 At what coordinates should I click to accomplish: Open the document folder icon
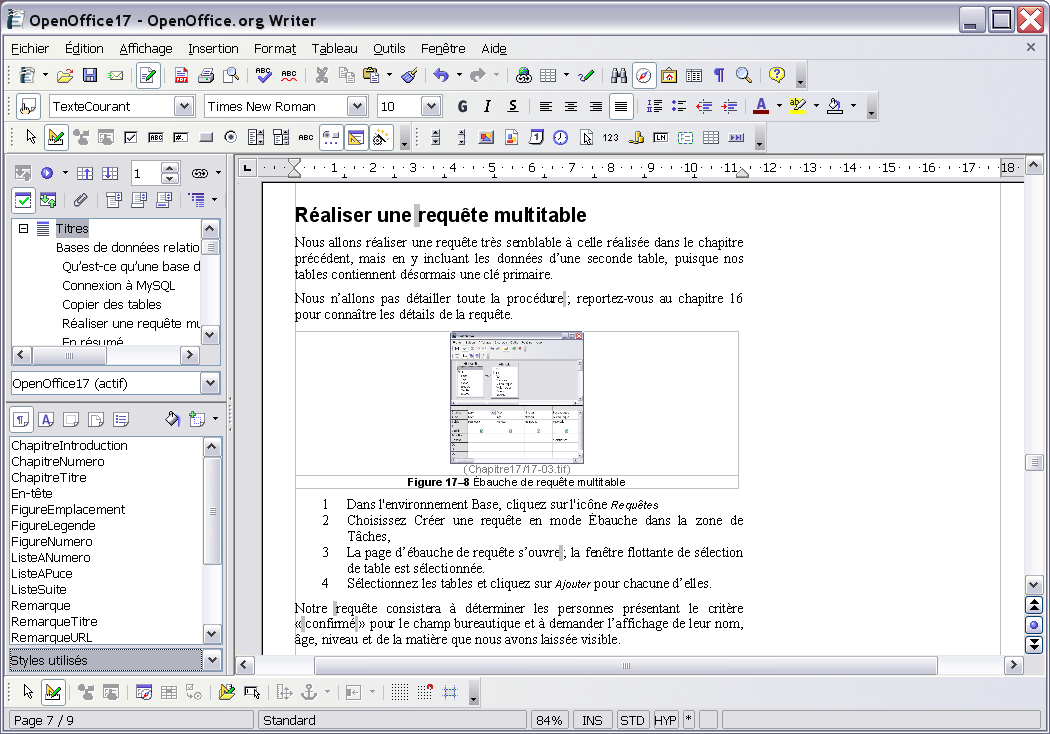click(65, 76)
